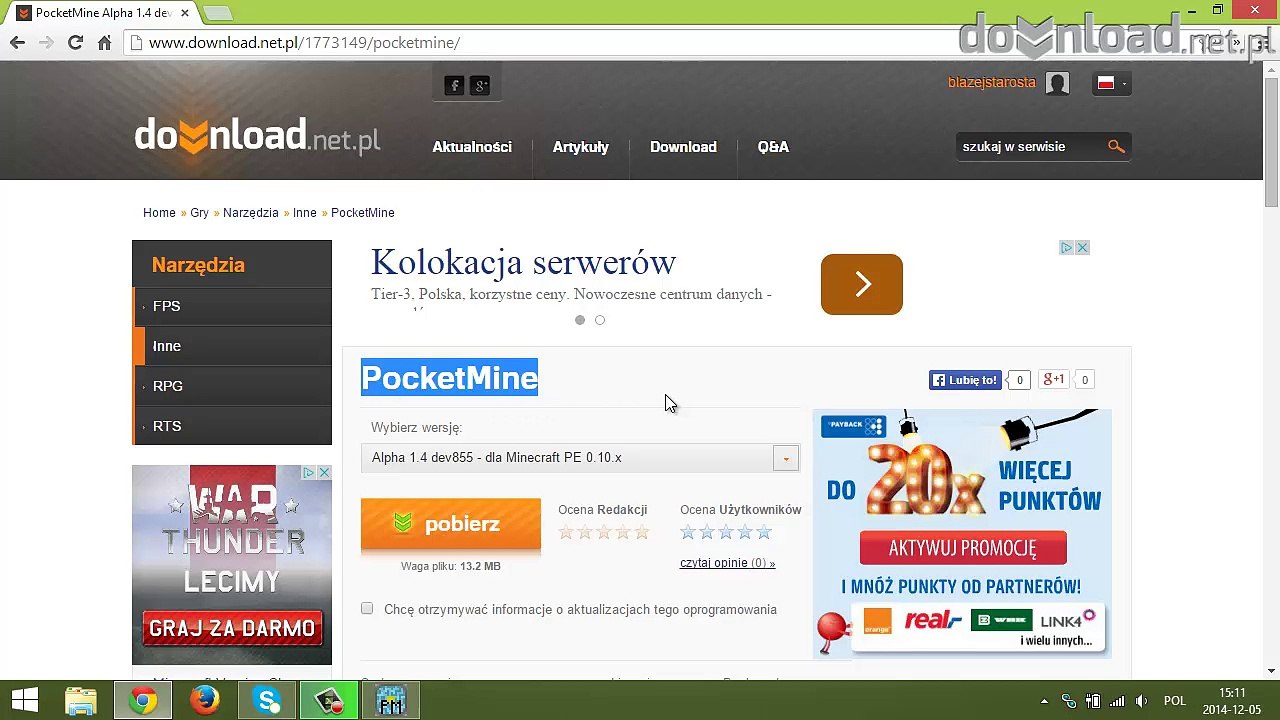Open the browser home page icon
The width and height of the screenshot is (1280, 720).
point(104,43)
